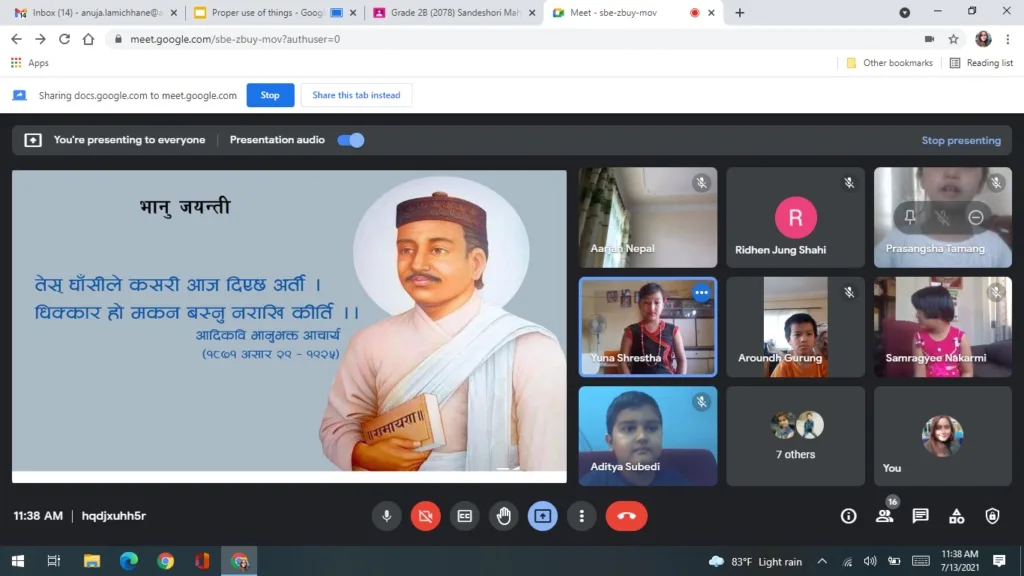Screen dimensions: 1024x576
Task: Open volume control speaker icon
Action: coord(870,561)
